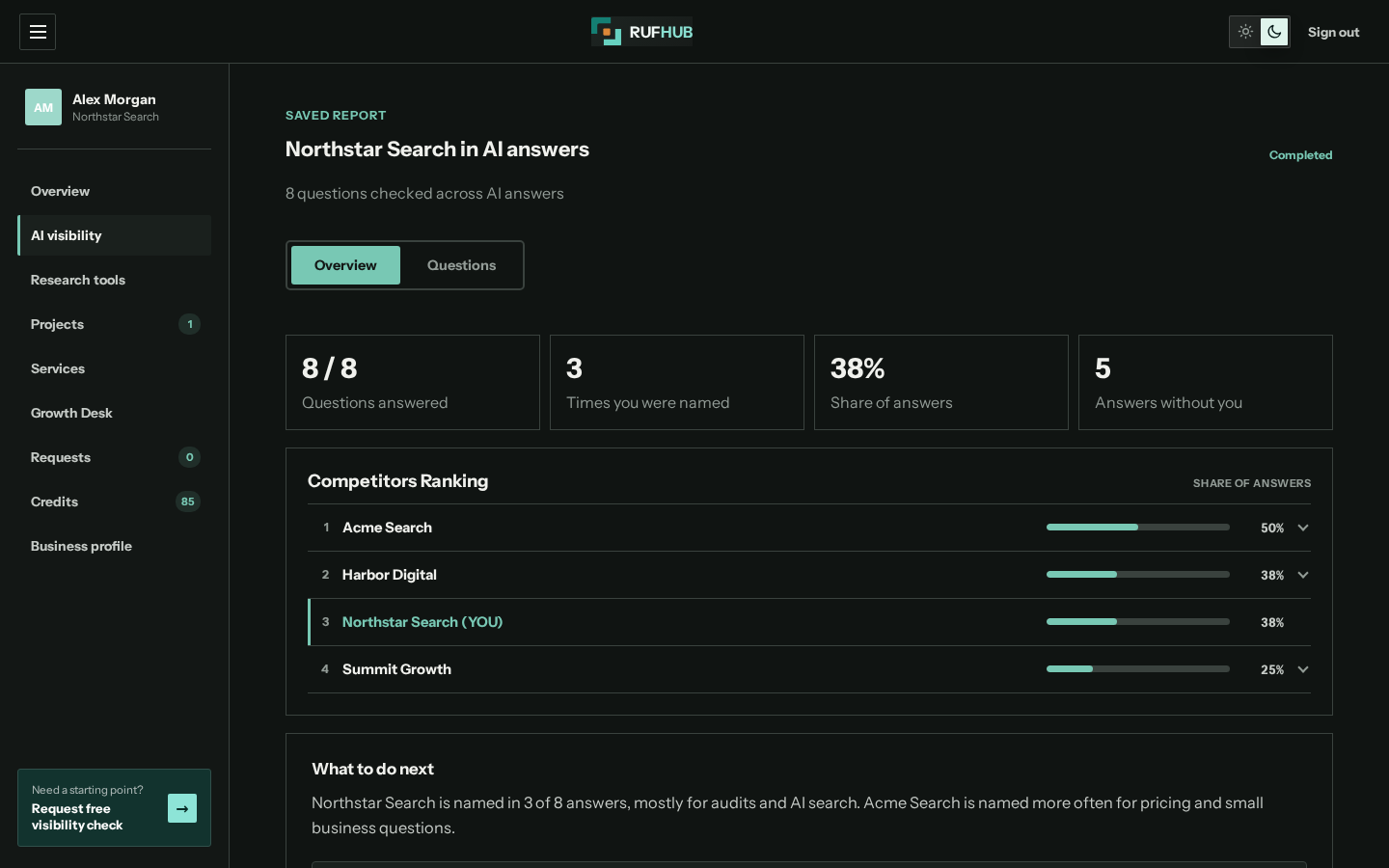Click the RUFHUB logo
Image resolution: width=1389 pixels, height=868 pixels.
[x=642, y=32]
